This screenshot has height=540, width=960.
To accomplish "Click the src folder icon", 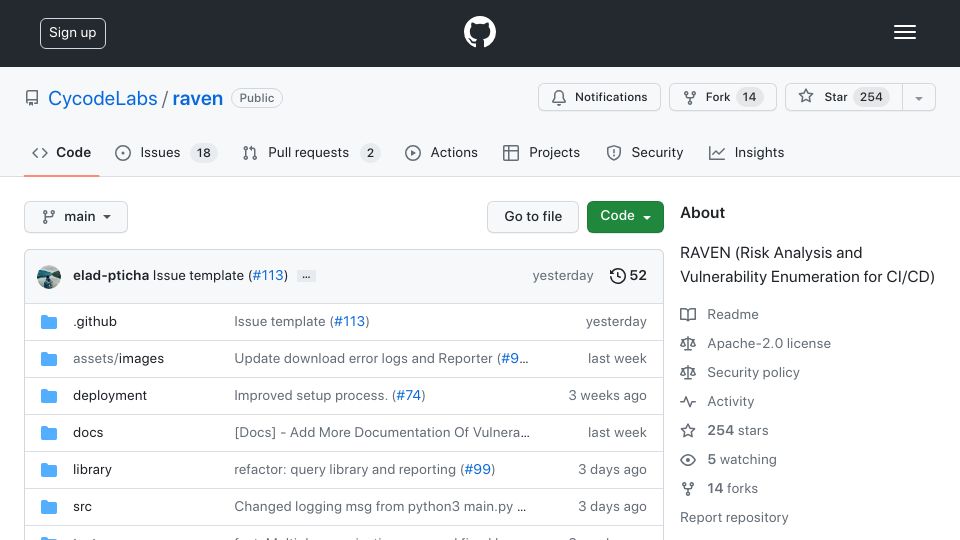I will 49,507.
